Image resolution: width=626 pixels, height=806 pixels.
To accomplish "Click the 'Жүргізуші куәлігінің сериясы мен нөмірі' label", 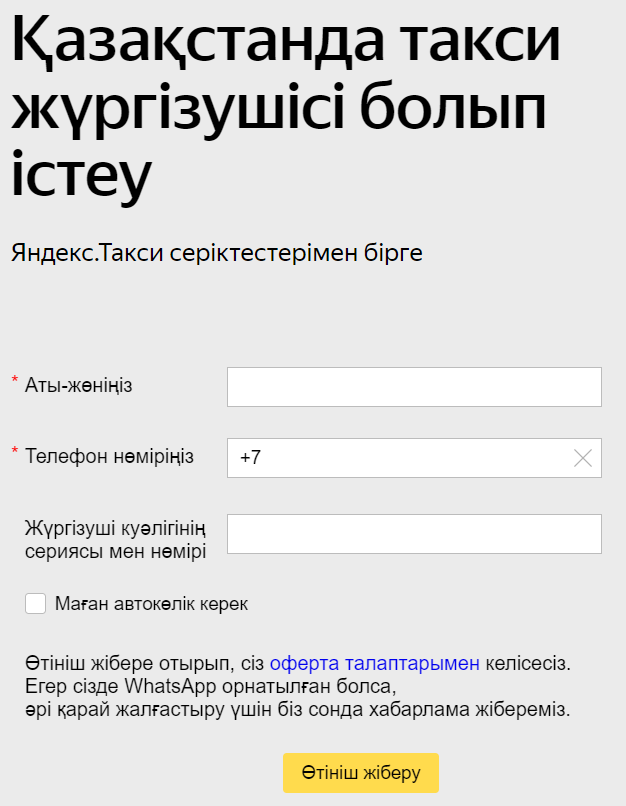I will pos(116,540).
